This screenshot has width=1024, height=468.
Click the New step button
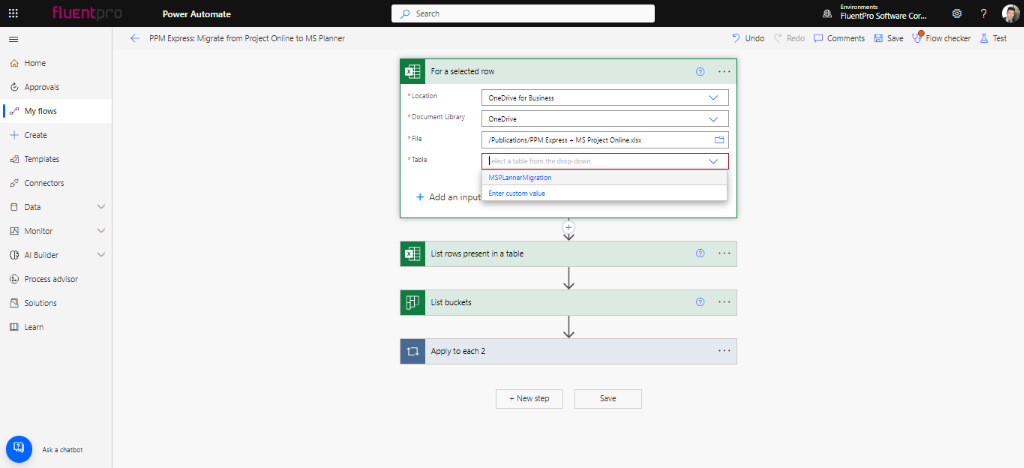pos(529,398)
